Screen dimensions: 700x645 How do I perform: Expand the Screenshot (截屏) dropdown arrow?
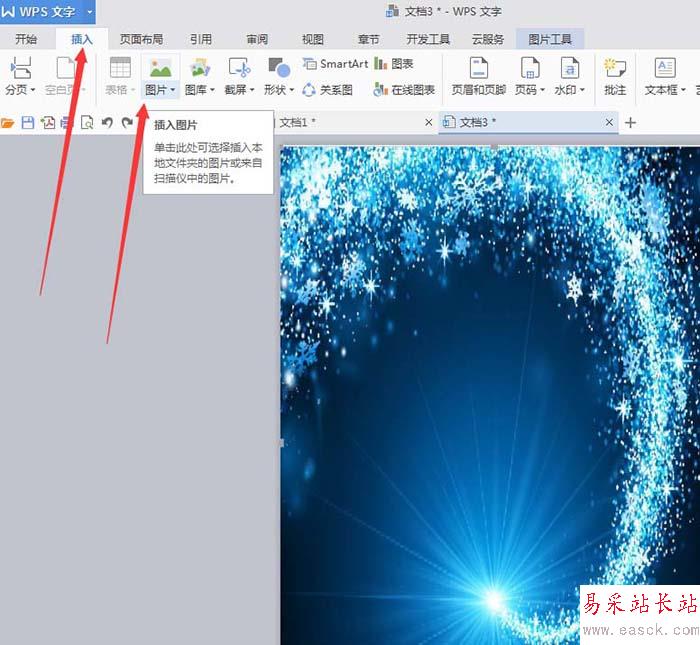[252, 90]
